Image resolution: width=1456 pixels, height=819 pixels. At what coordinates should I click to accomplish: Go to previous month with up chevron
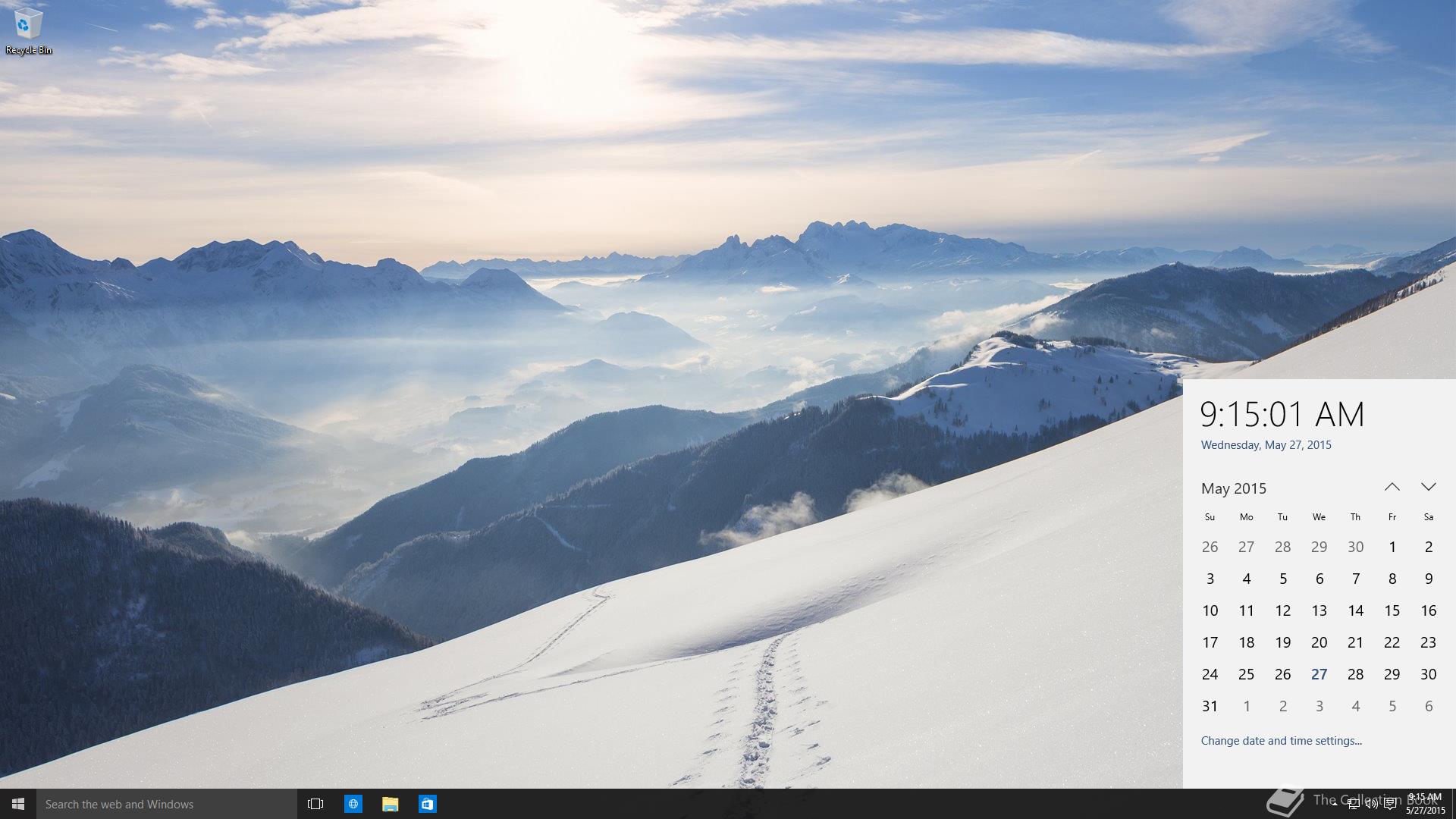1392,487
